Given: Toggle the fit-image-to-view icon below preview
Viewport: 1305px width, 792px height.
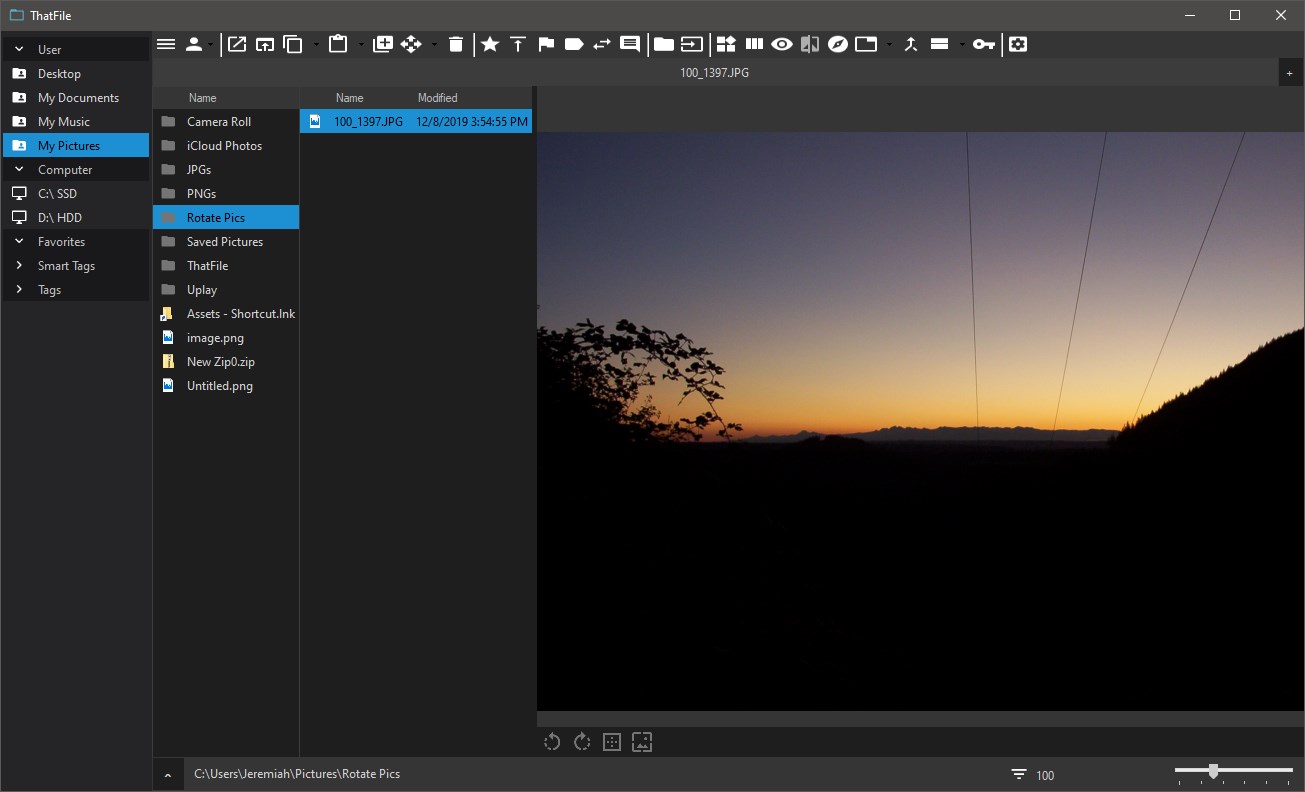Looking at the screenshot, I should (x=642, y=741).
